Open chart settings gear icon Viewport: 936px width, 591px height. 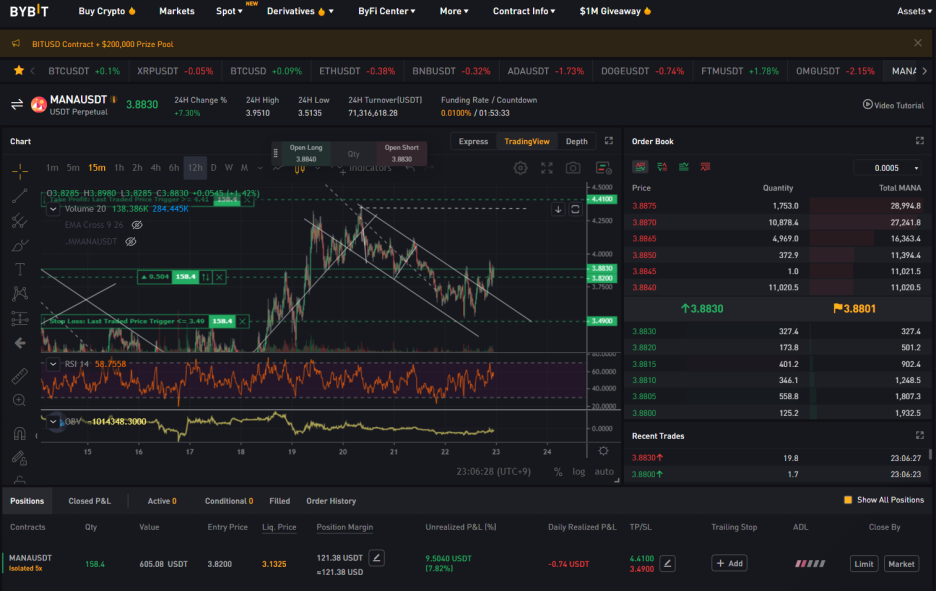tap(521, 168)
